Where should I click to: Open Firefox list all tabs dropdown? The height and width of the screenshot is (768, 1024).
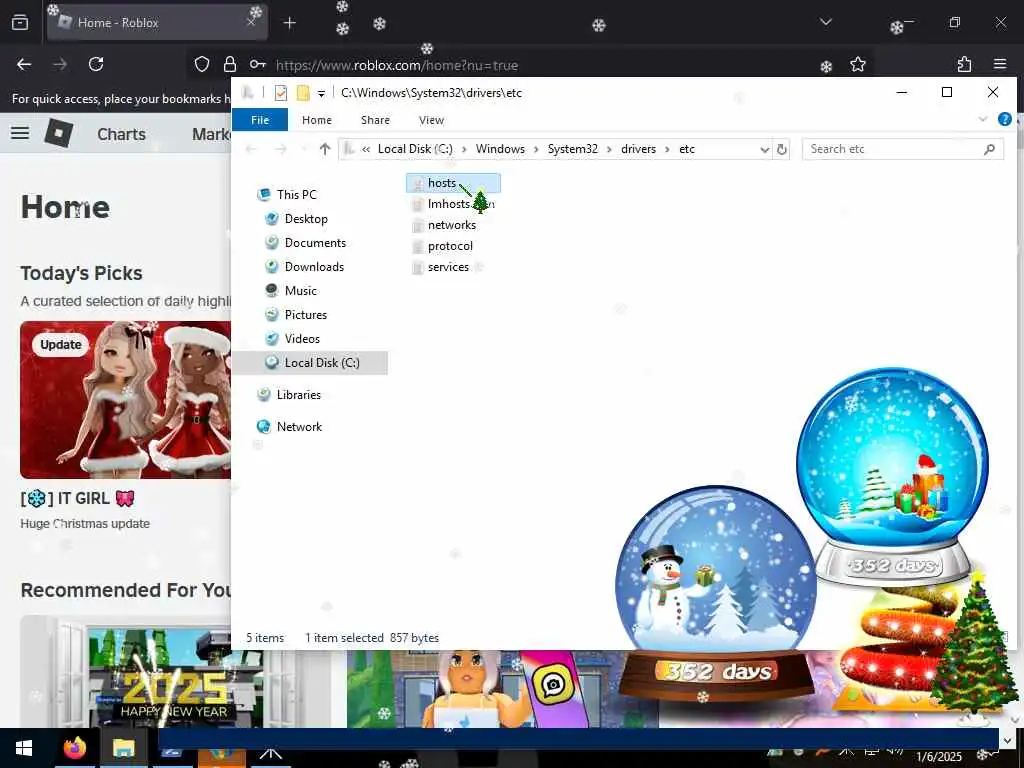tap(825, 22)
